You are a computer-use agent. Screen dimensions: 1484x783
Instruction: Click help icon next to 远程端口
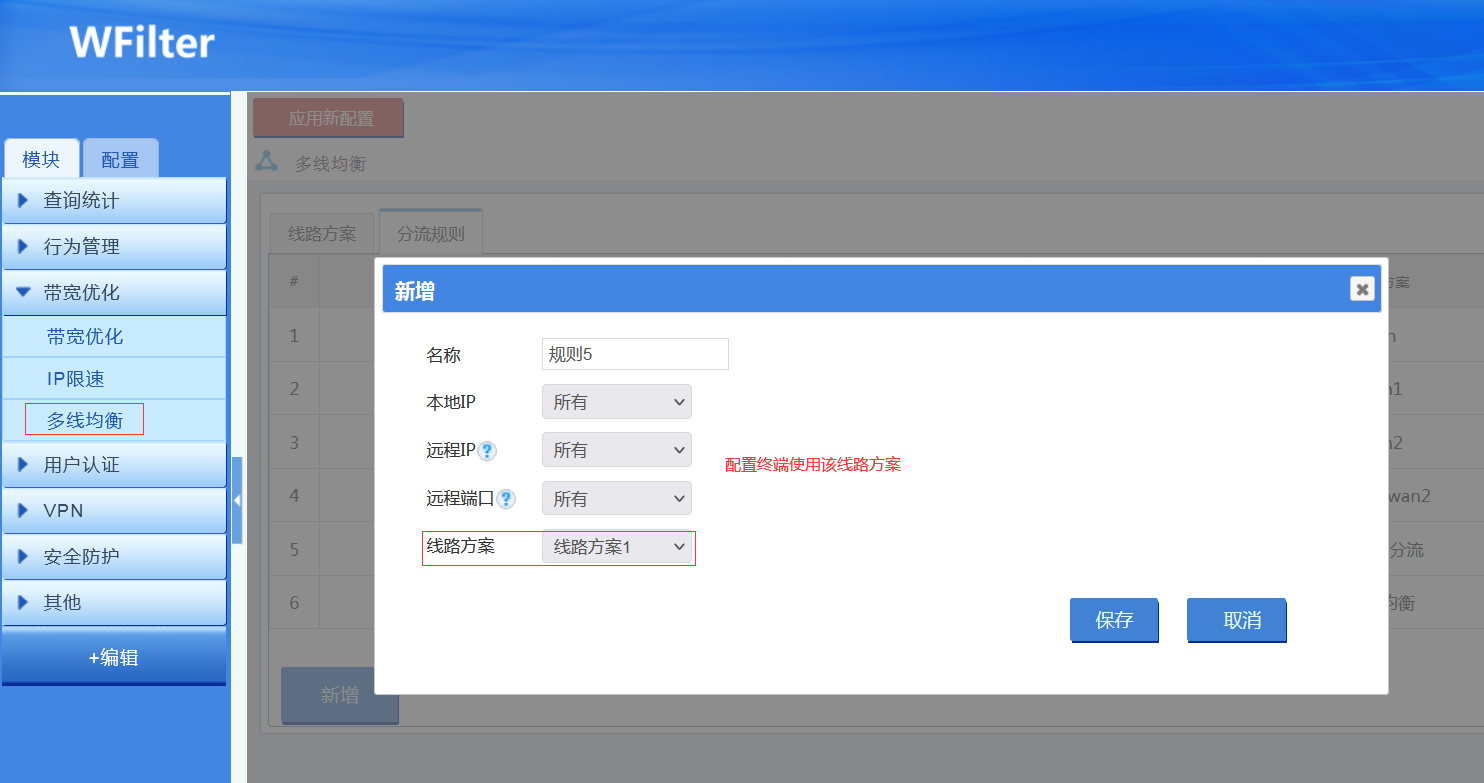click(506, 499)
